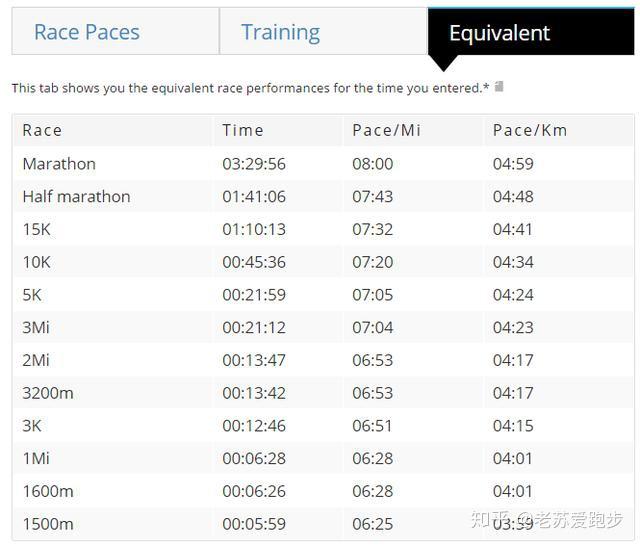
Task: Click the 3200m row label
Action: (48, 393)
